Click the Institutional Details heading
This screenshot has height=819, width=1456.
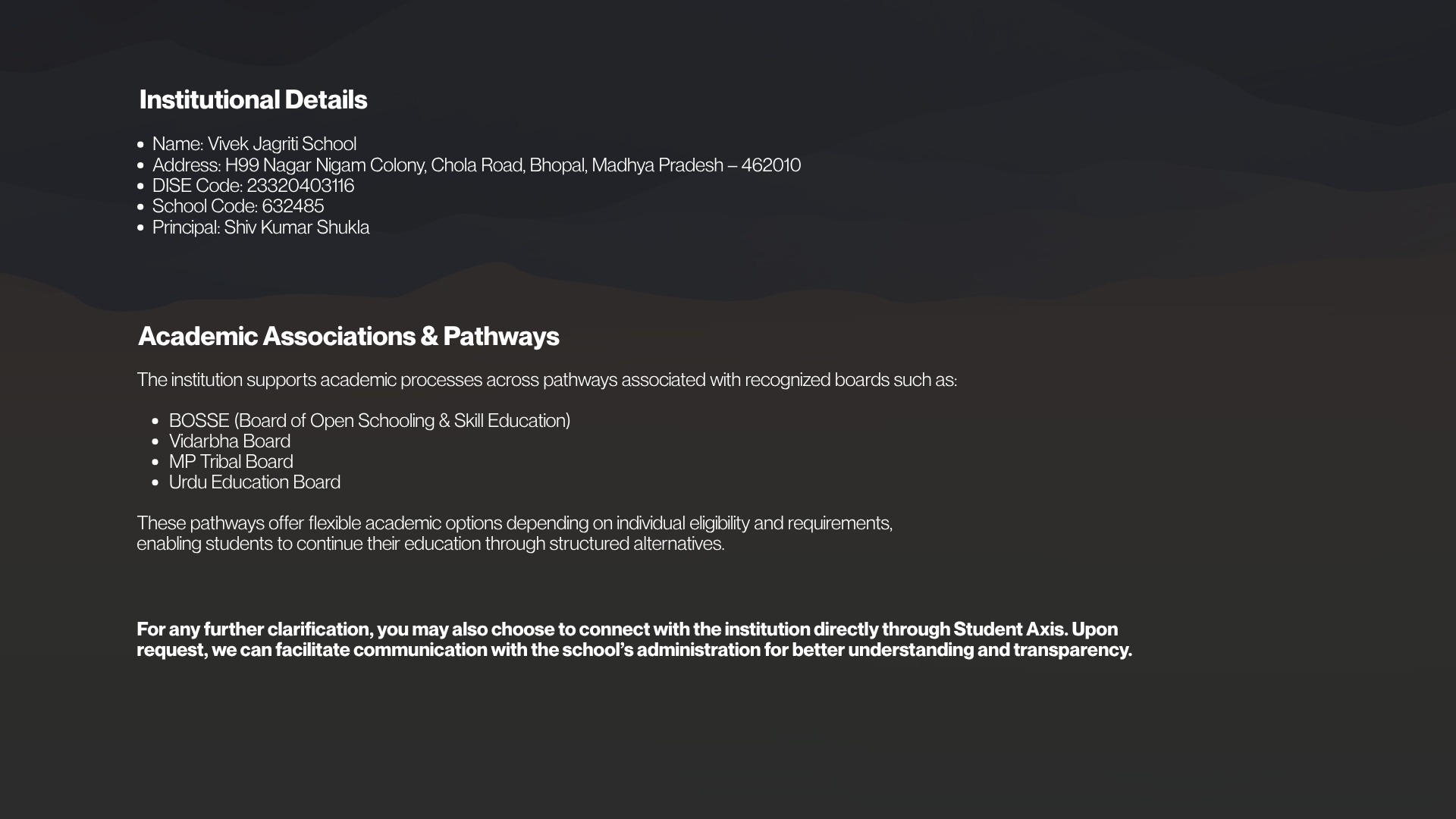tap(253, 99)
